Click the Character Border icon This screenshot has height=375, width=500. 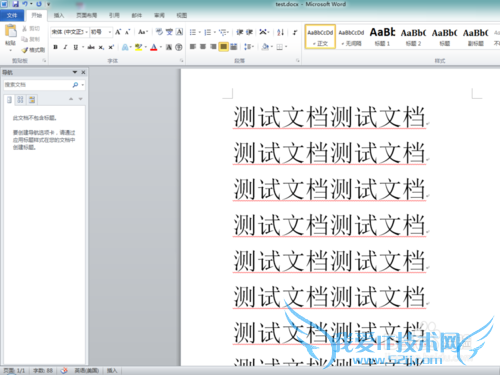coord(179,32)
